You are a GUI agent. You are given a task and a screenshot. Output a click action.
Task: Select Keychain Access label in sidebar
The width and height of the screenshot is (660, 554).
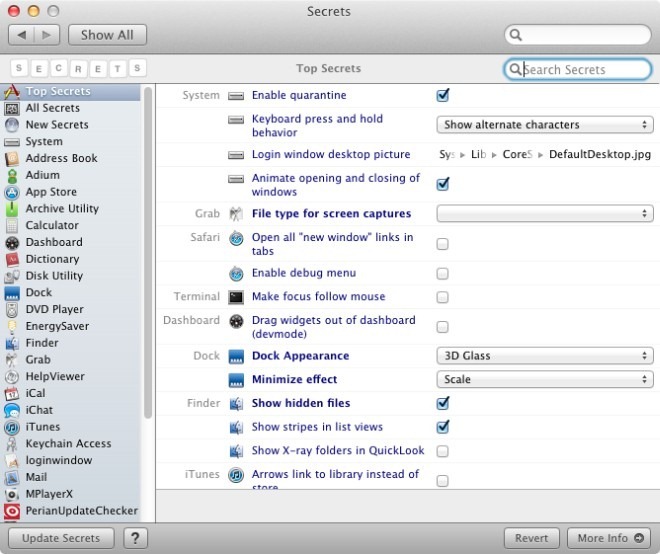click(x=68, y=444)
